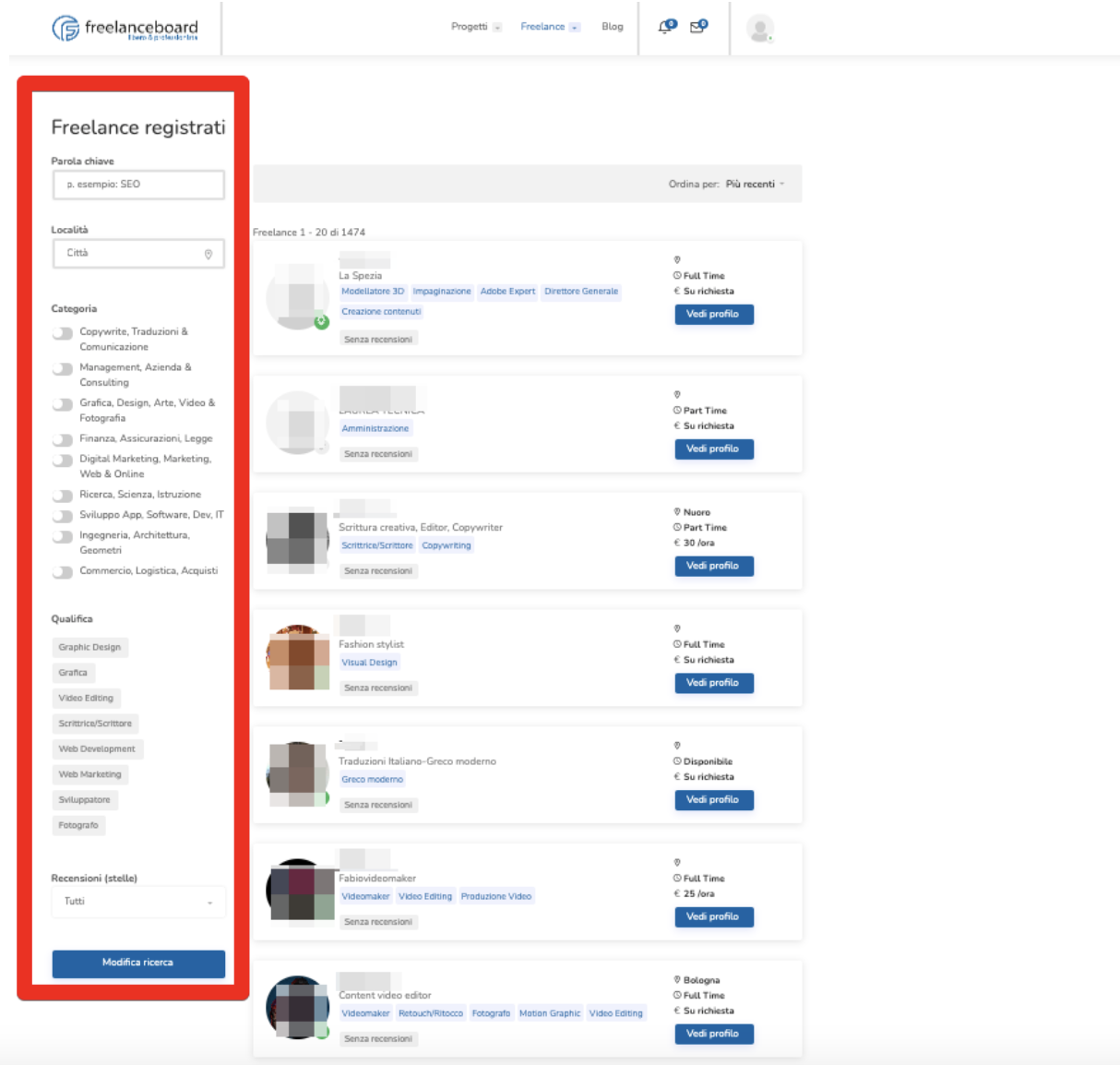Image resolution: width=1120 pixels, height=1065 pixels.
Task: Select the Web Development qualifica tag
Action: click(97, 749)
